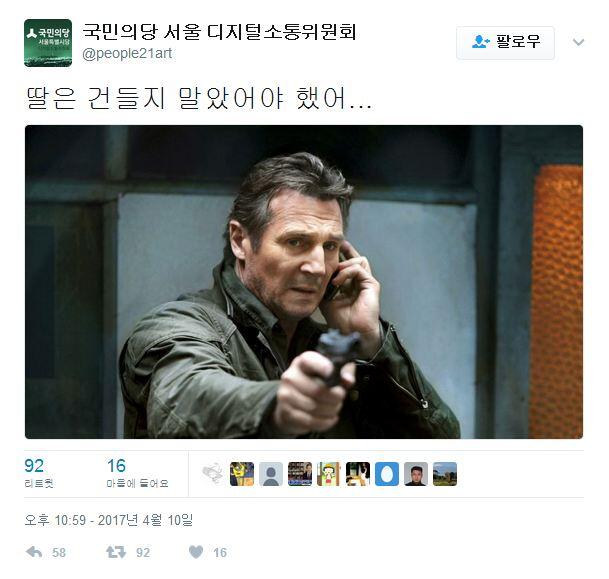This screenshot has height=579, width=609.
Task: Enlarge the man with phone photo
Action: (x=304, y=282)
